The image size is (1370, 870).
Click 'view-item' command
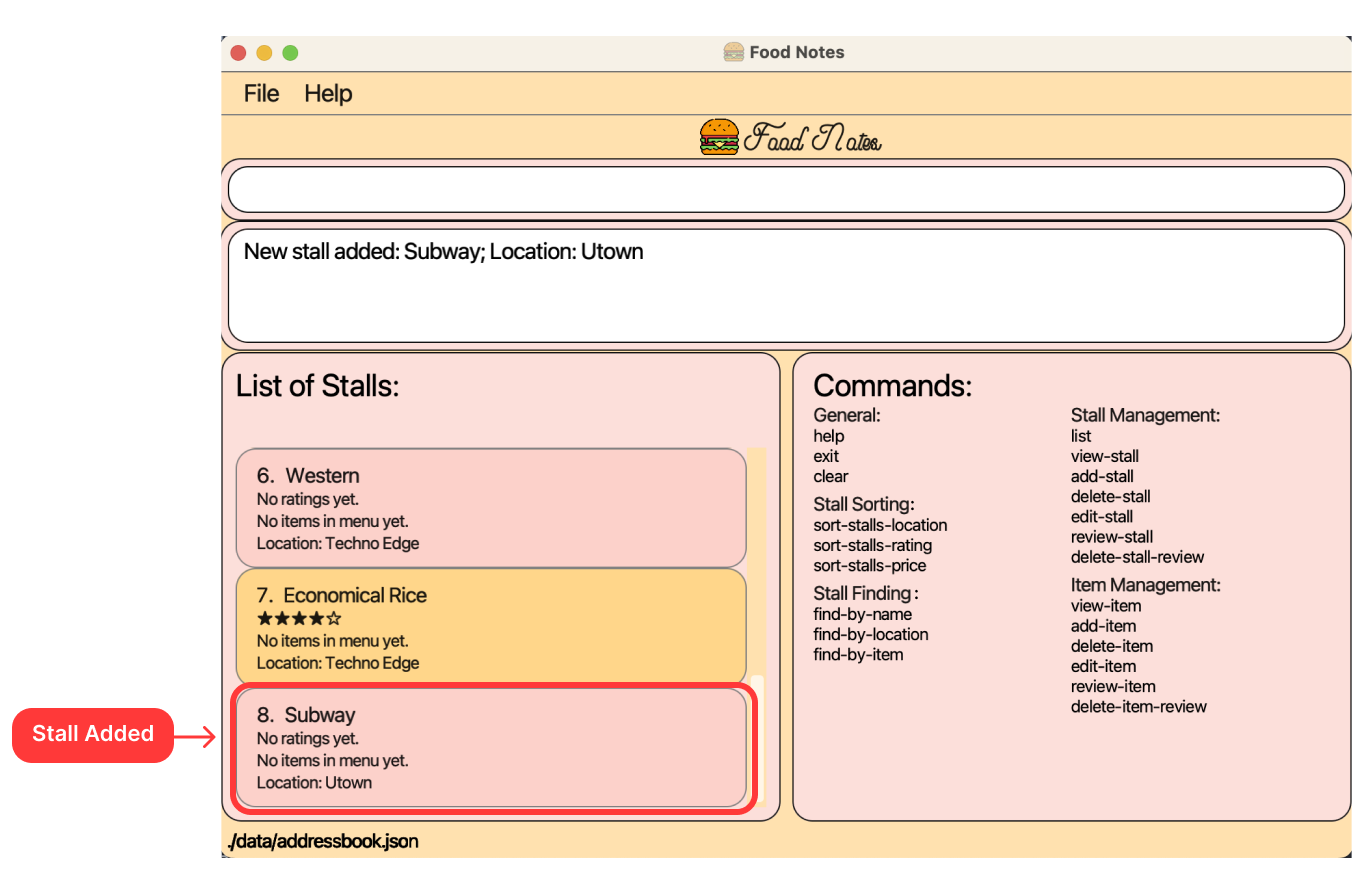pos(1106,605)
